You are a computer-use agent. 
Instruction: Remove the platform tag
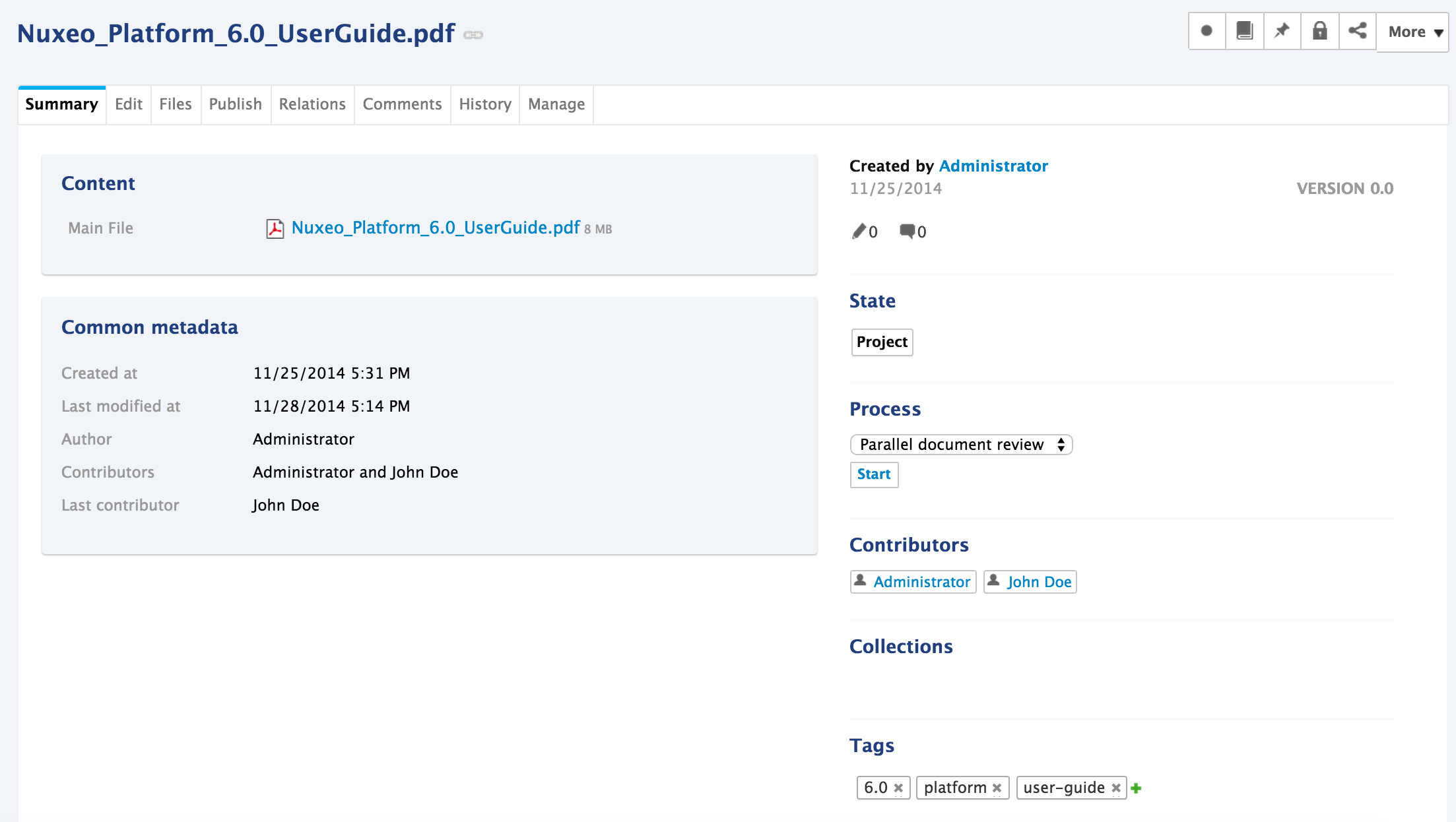(997, 788)
